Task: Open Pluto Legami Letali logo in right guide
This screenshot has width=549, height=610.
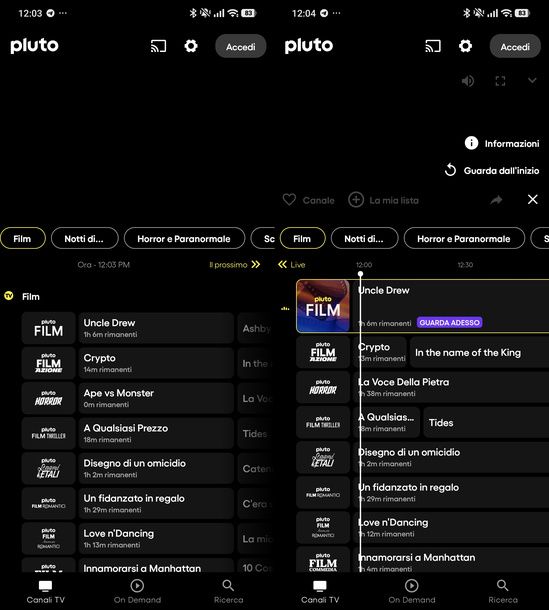Action: (x=323, y=458)
